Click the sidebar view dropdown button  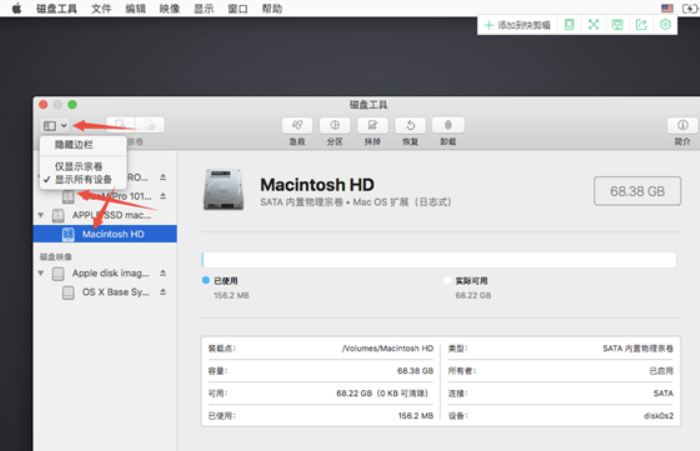55,126
